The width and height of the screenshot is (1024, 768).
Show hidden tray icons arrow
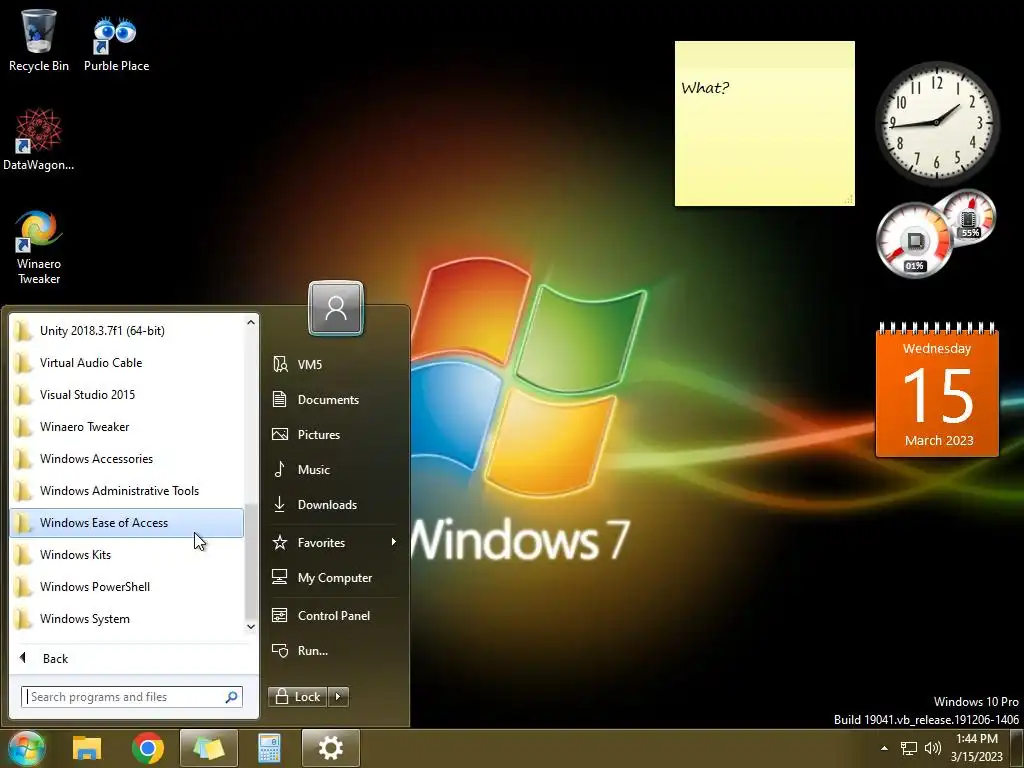(x=884, y=748)
